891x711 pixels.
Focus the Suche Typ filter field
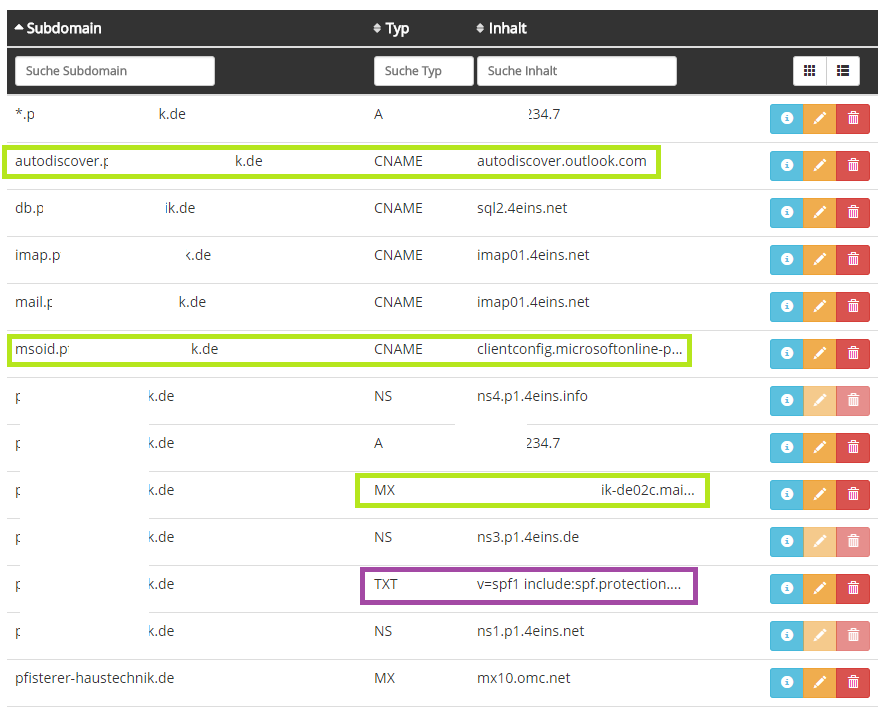coord(423,71)
